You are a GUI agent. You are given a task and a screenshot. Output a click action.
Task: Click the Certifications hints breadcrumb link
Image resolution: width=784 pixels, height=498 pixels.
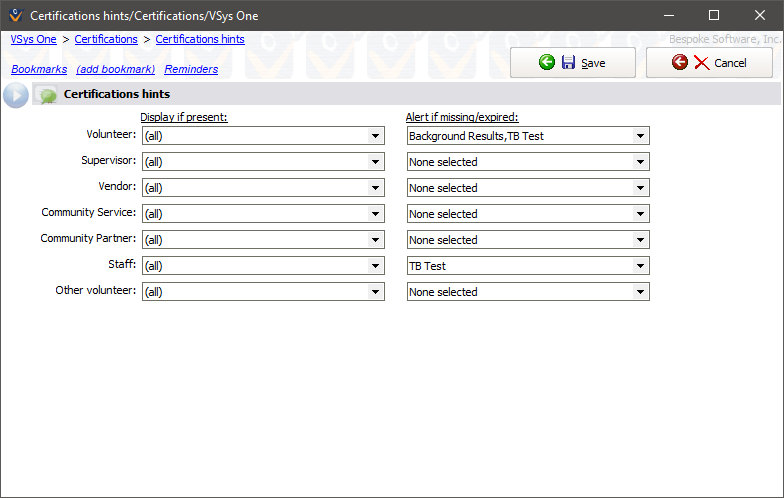(x=200, y=39)
